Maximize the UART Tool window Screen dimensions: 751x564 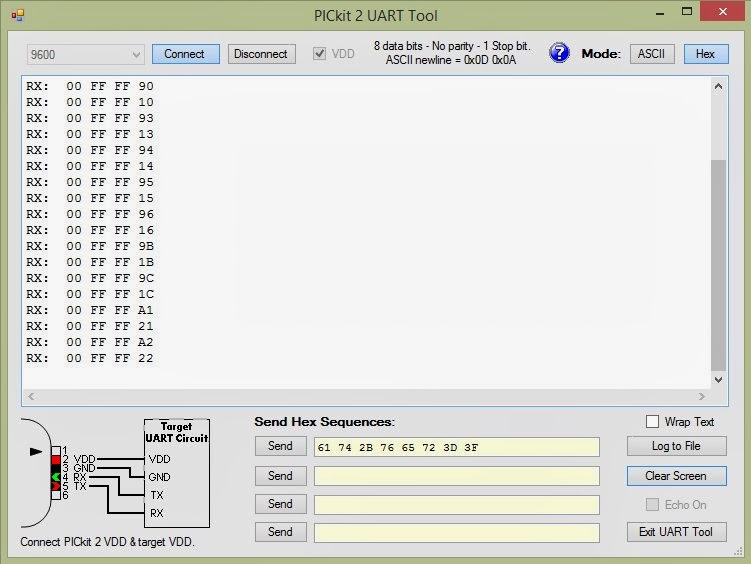687,11
